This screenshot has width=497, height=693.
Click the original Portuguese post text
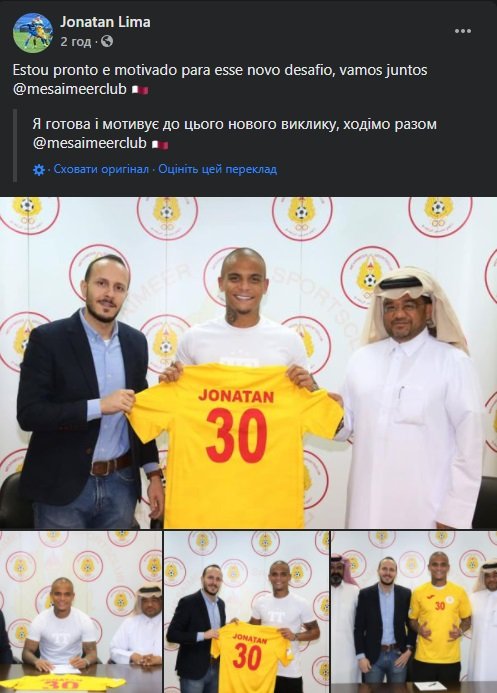pos(220,80)
